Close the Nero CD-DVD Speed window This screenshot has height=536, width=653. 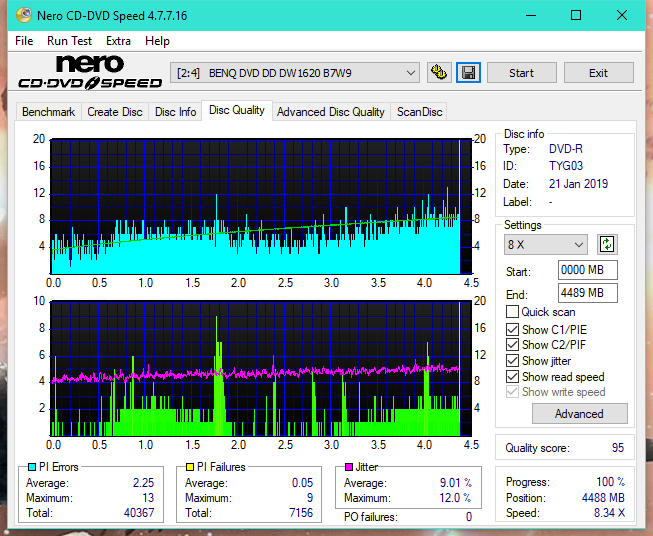coord(622,16)
